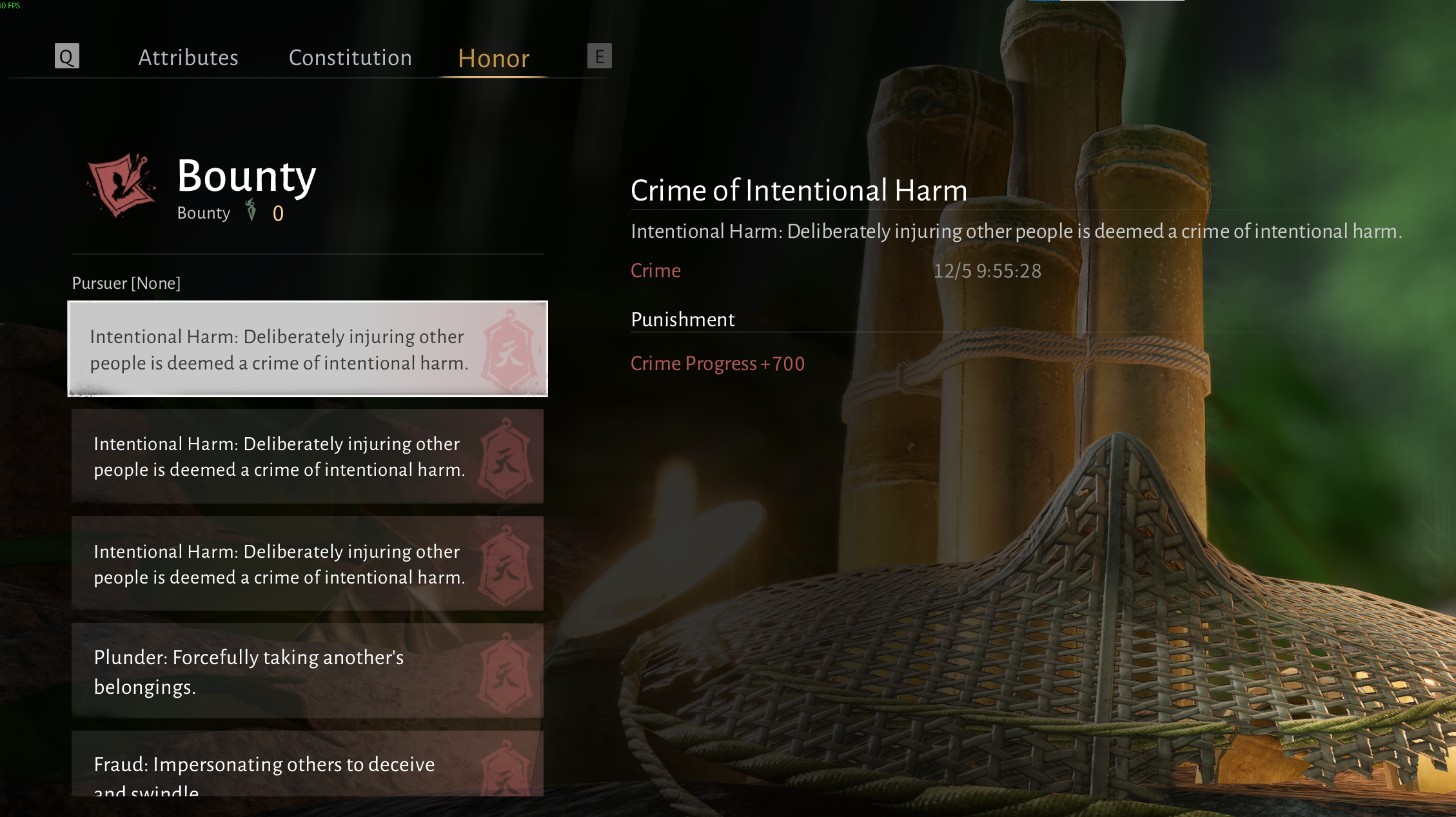
Task: Click seal badge on second Intentional Harm entry
Action: tap(506, 458)
